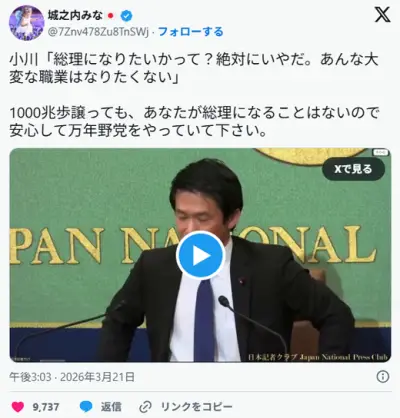Open the info circle icon
This screenshot has height=418, width=400.
[383, 377]
